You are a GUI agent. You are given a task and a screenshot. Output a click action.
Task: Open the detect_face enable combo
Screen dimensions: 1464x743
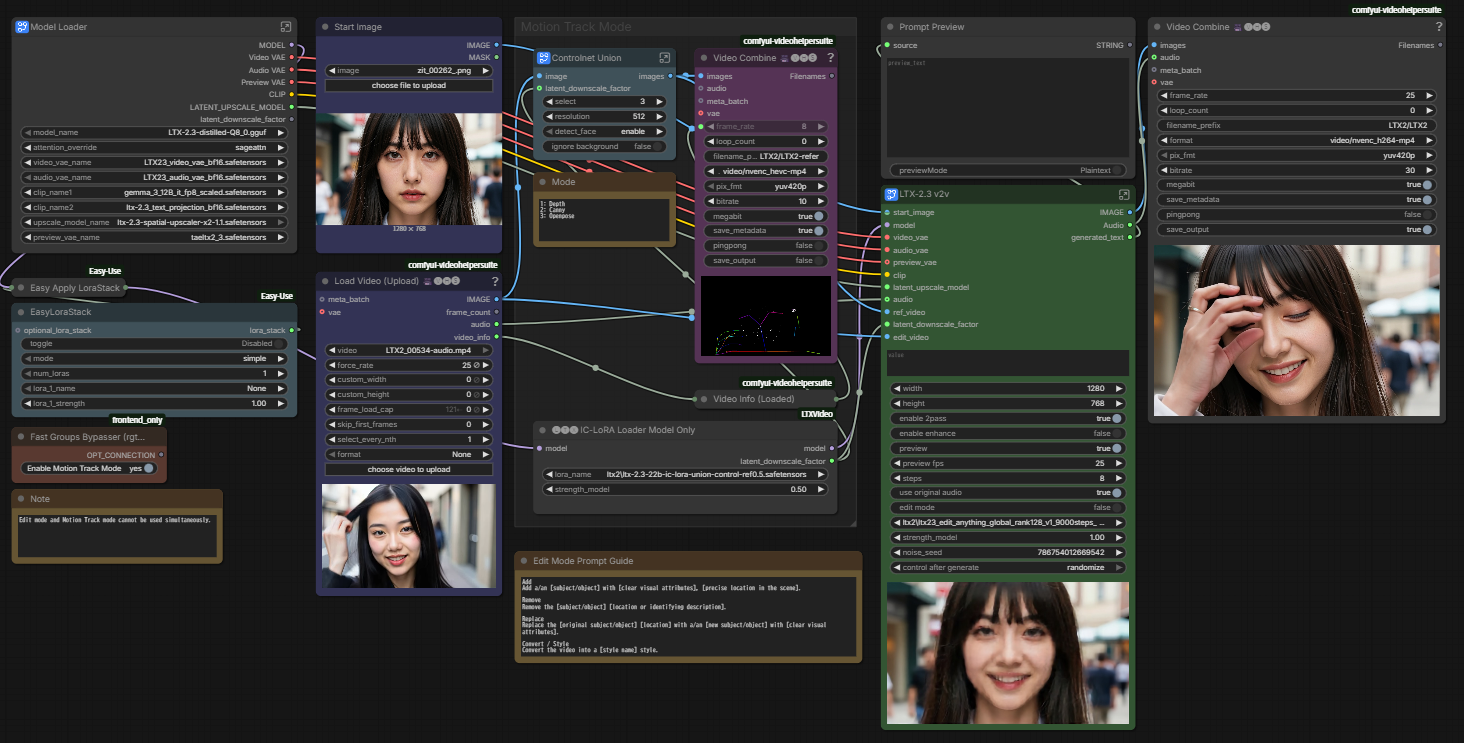click(x=605, y=132)
